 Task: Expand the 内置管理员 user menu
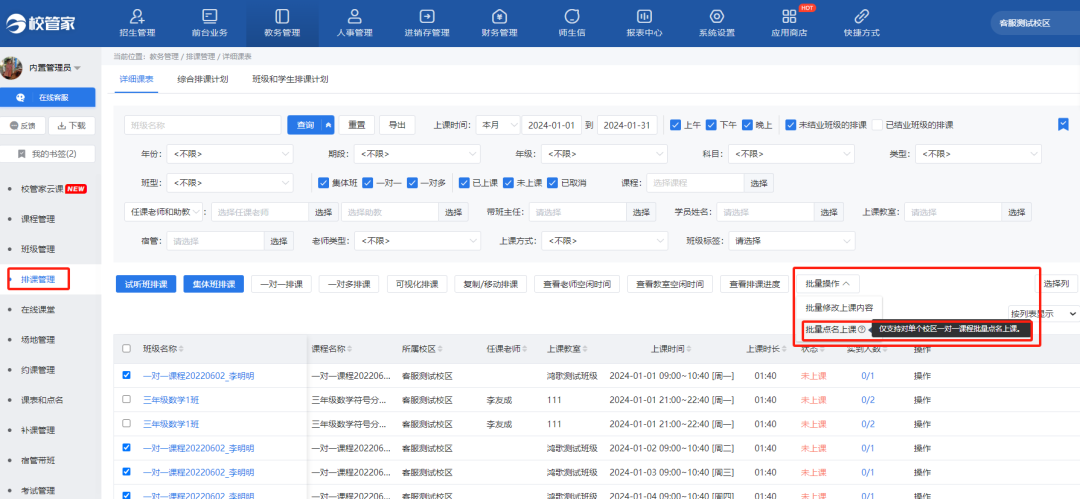(x=55, y=68)
